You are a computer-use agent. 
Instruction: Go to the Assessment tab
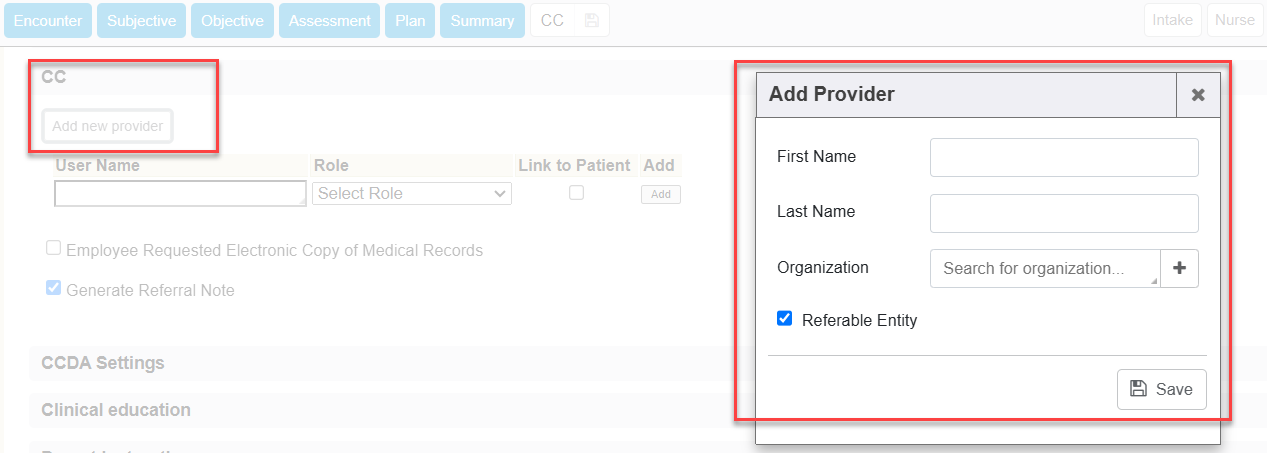329,21
